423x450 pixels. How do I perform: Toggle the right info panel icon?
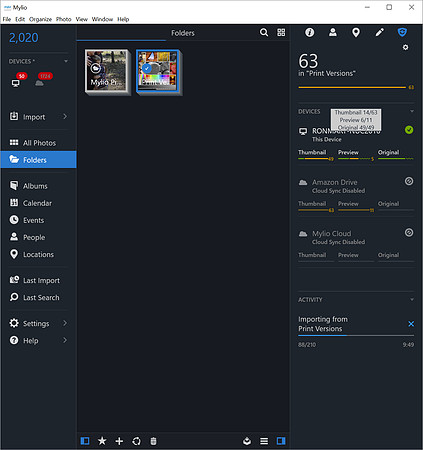point(281,441)
